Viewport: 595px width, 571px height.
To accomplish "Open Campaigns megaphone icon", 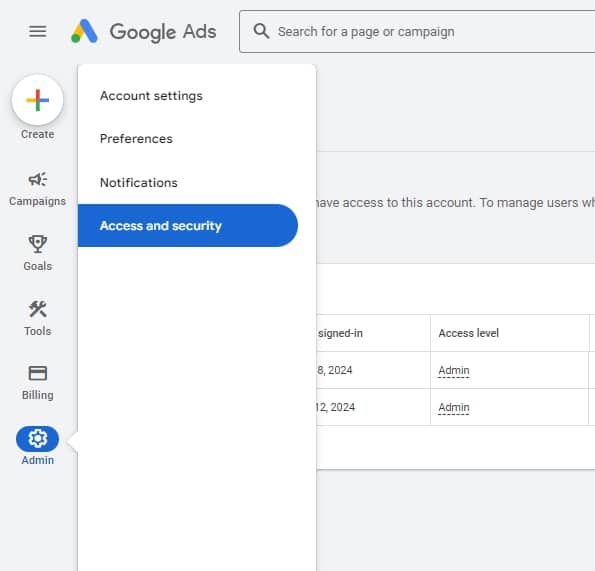I will pyautogui.click(x=38, y=179).
